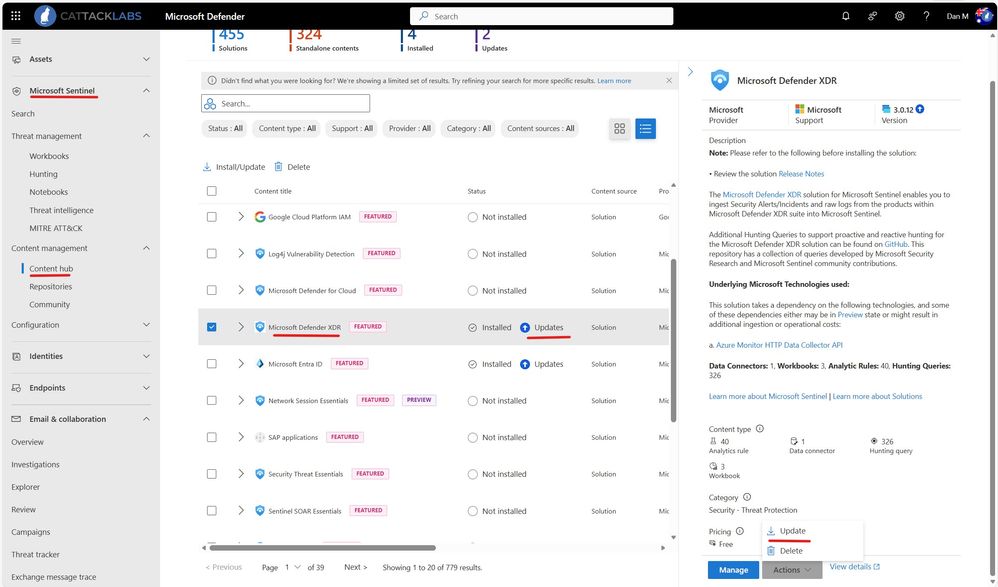Collapse the navigation hamburger menu
The width and height of the screenshot is (998, 587).
coord(16,41)
